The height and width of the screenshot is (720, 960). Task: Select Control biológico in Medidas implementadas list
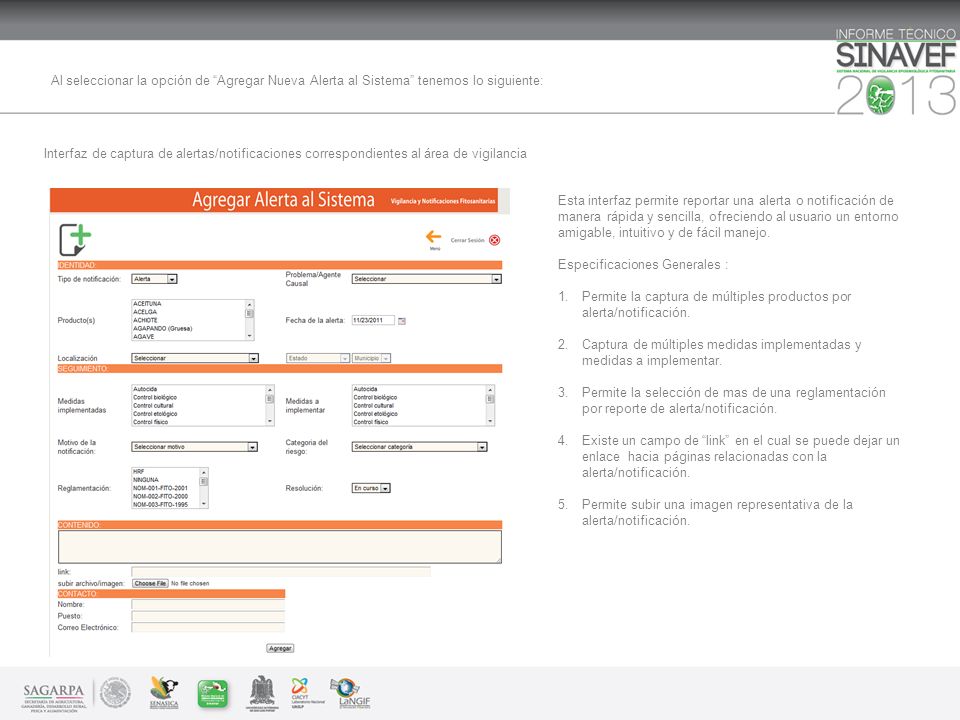tap(155, 397)
